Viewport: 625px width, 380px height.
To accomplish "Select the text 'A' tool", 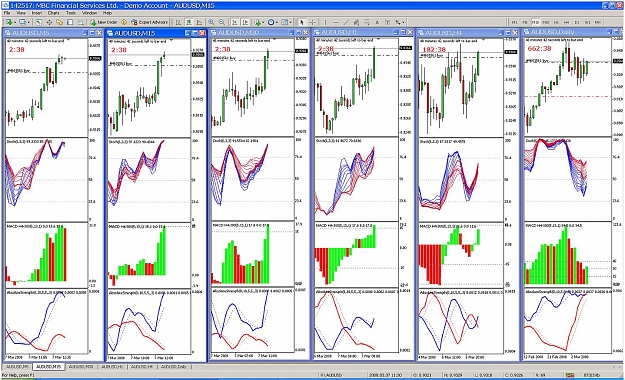I will click(377, 22).
